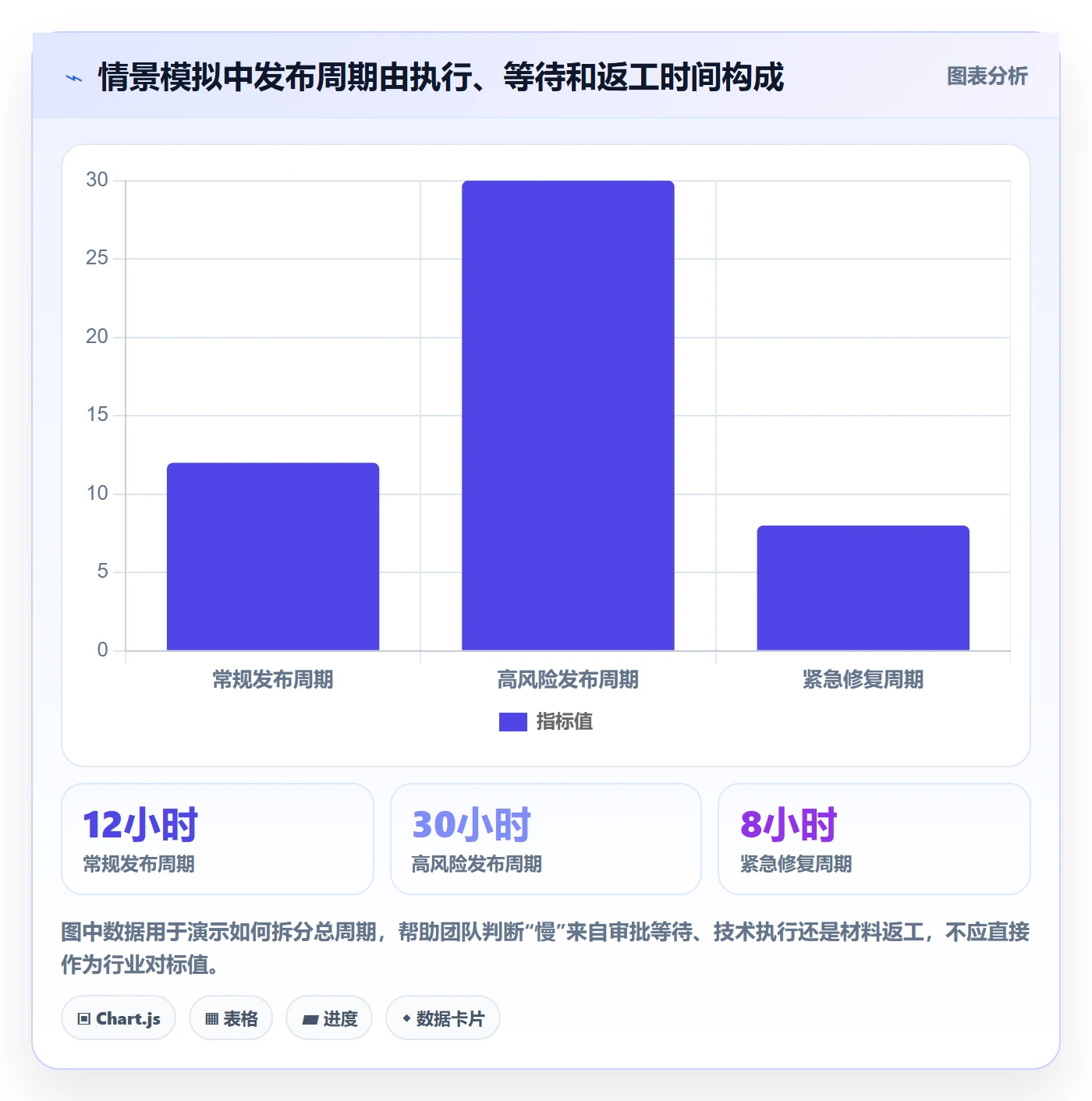Click the chart title heading text
Image resolution: width=1092 pixels, height=1101 pixels.
(x=441, y=77)
